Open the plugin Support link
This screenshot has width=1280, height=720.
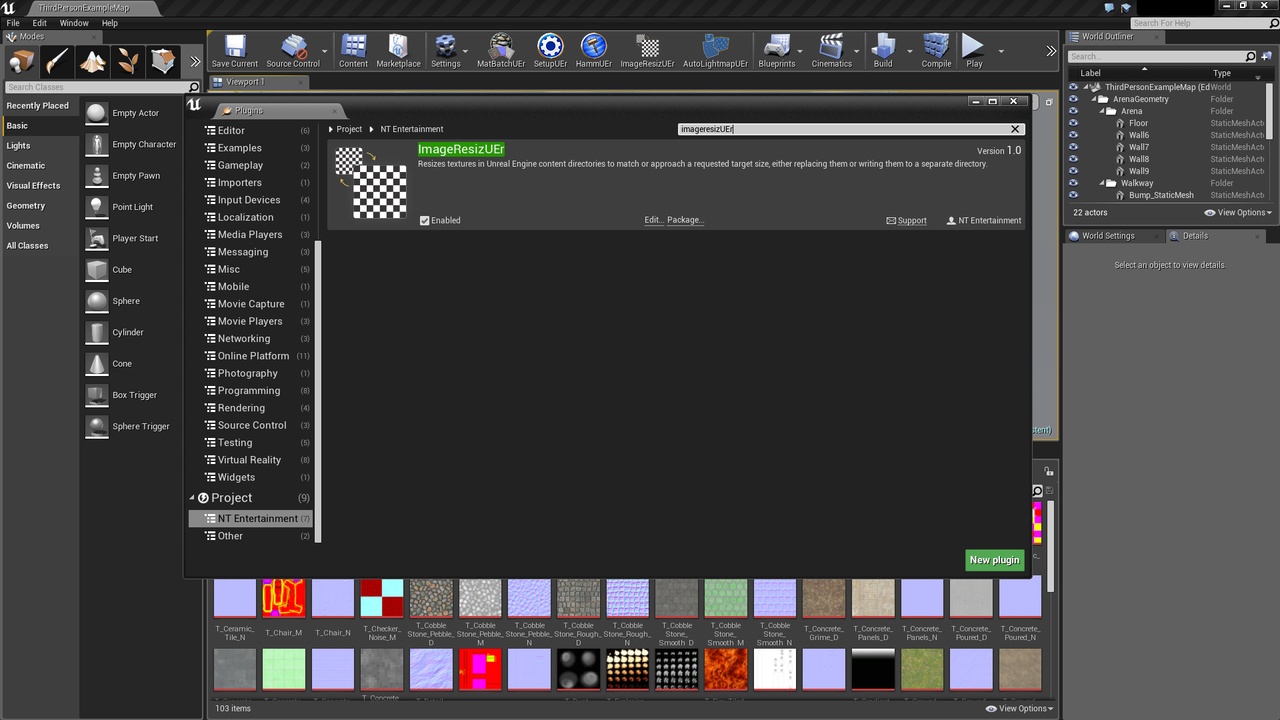pyautogui.click(x=907, y=221)
